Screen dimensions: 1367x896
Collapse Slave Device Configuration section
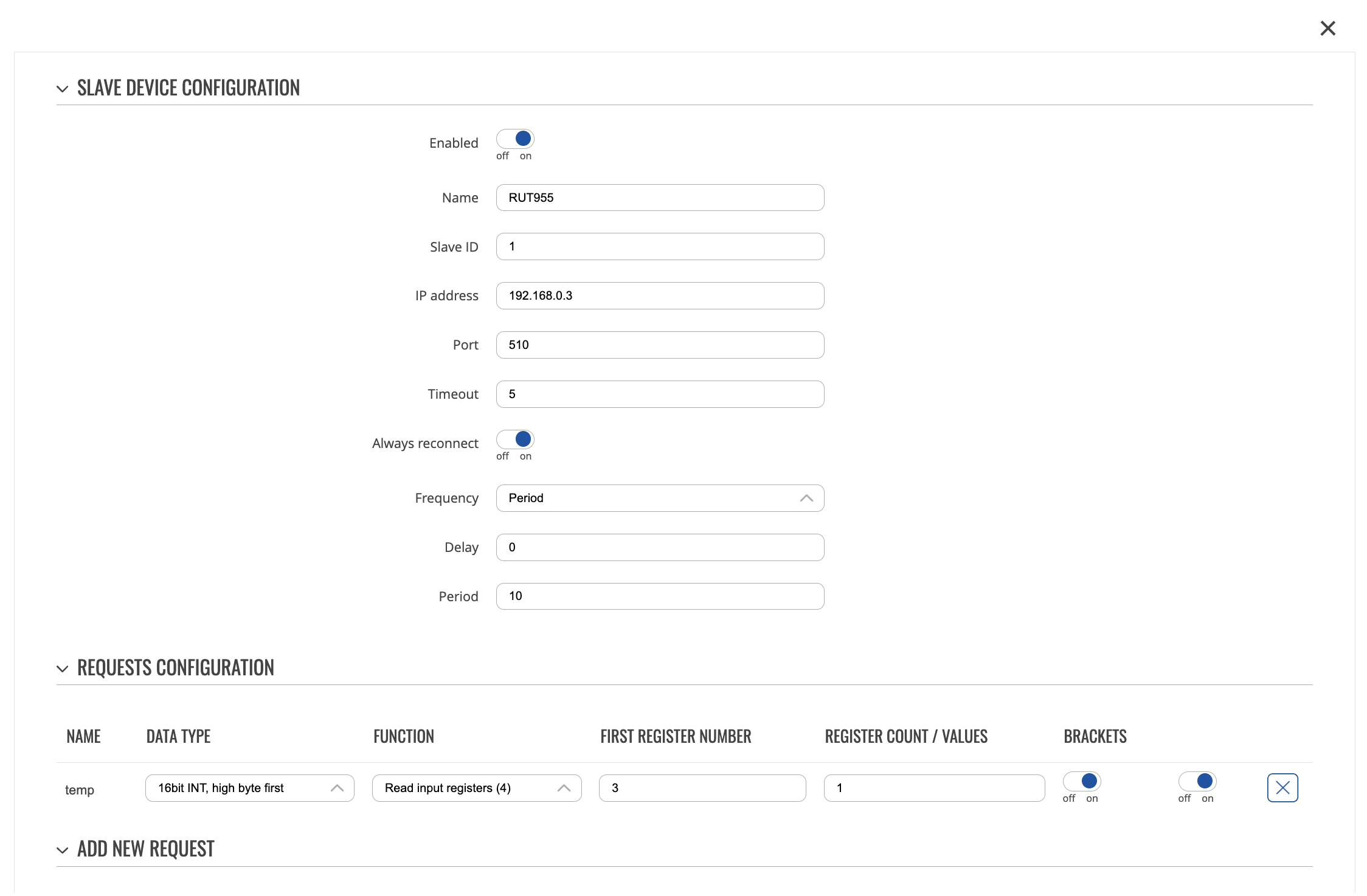click(x=62, y=89)
